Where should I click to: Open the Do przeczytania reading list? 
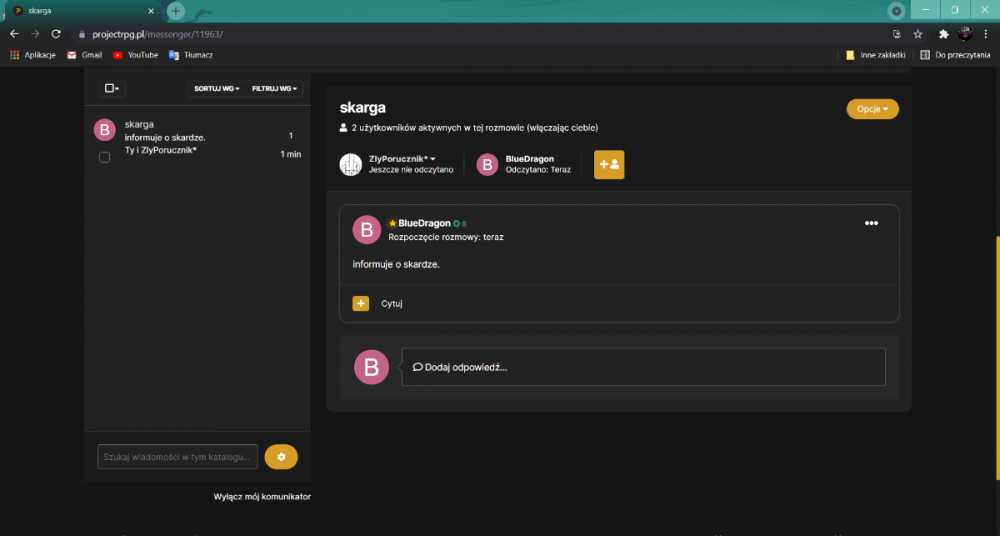click(x=955, y=55)
